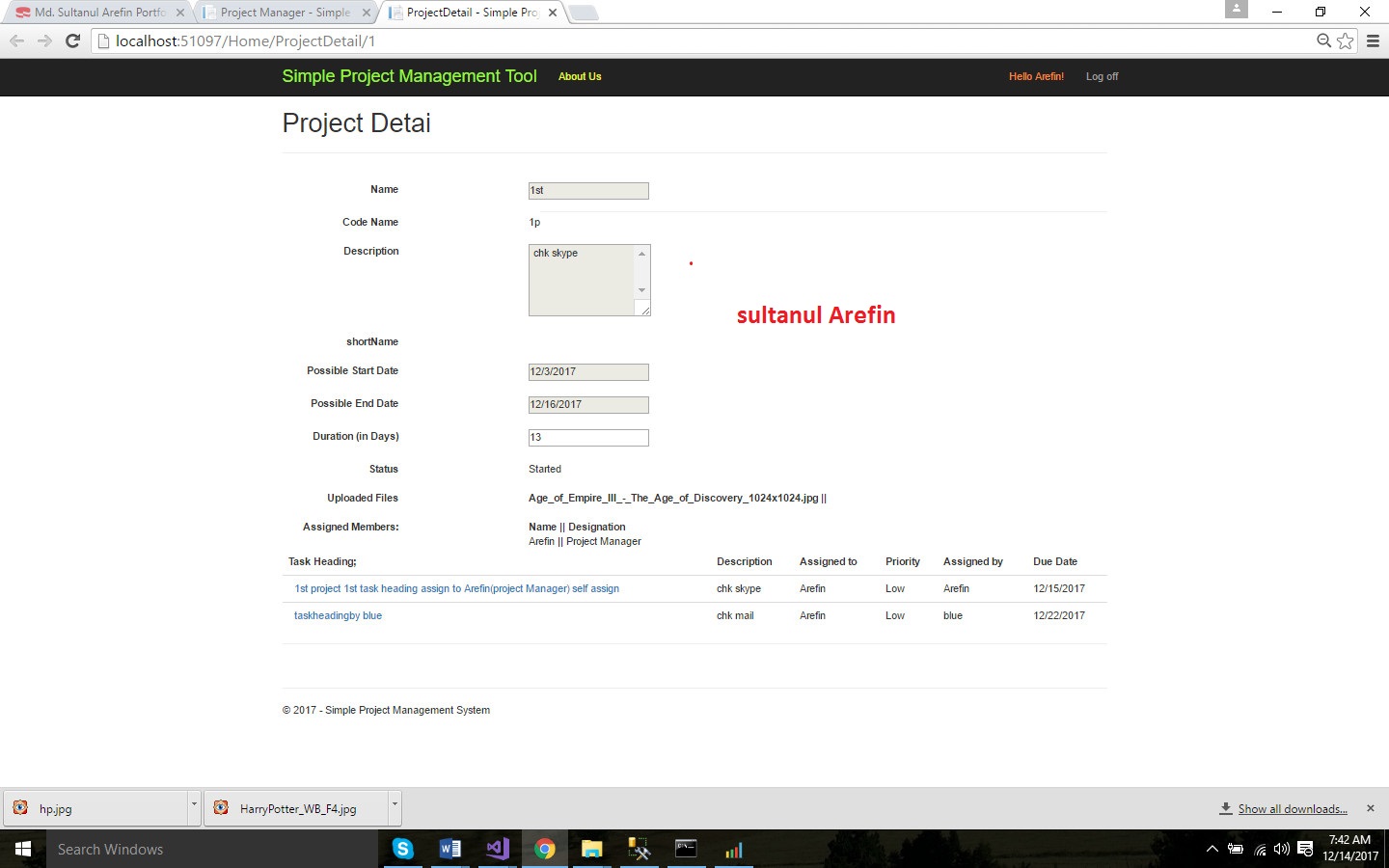Viewport: 1389px width, 868px height.
Task: Open the Chrome menu (three lines)
Action: click(1373, 41)
